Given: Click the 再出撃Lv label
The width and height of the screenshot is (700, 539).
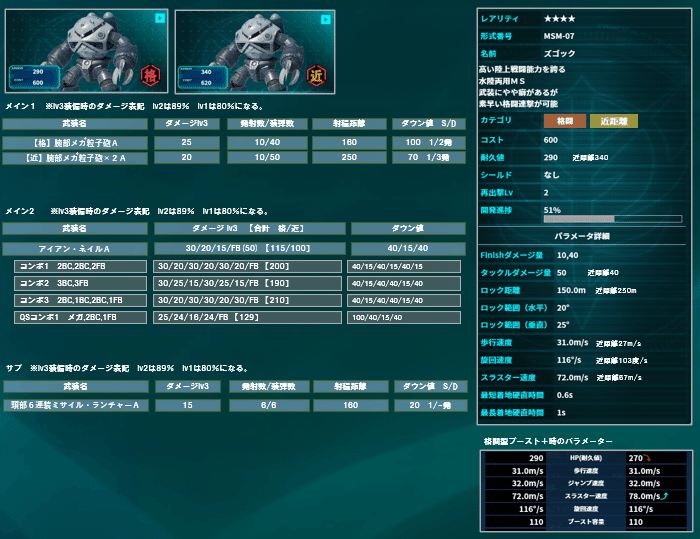Looking at the screenshot, I should tap(496, 192).
